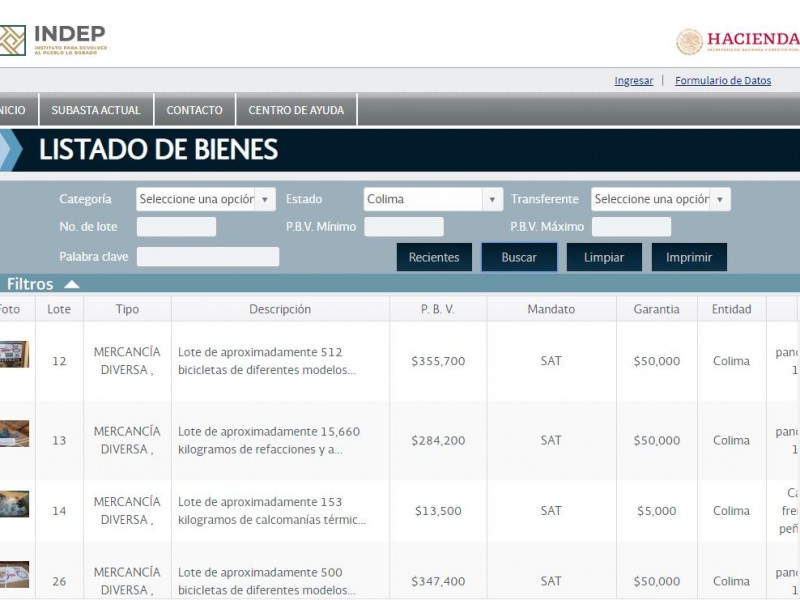
Task: Sort by the Mandato column header
Action: pyautogui.click(x=551, y=309)
